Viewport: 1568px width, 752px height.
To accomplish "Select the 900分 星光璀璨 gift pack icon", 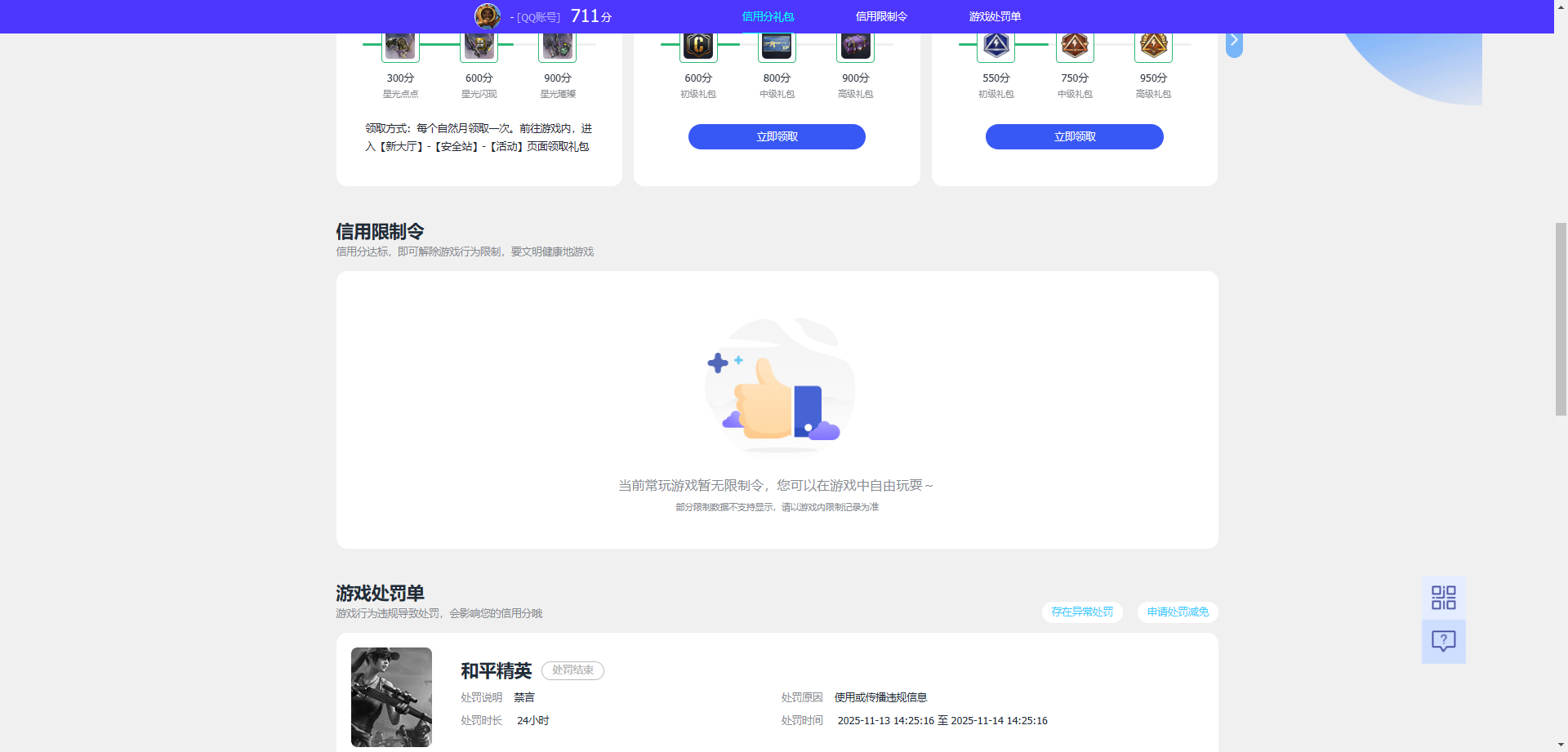I will (x=557, y=46).
